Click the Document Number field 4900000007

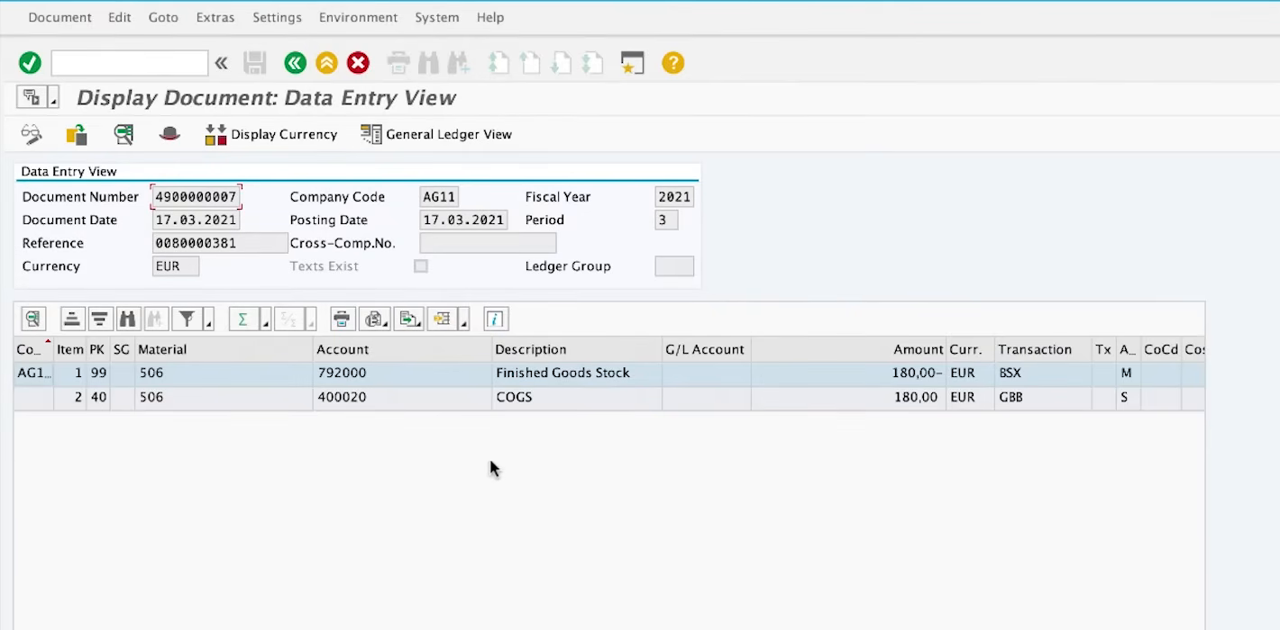[196, 197]
